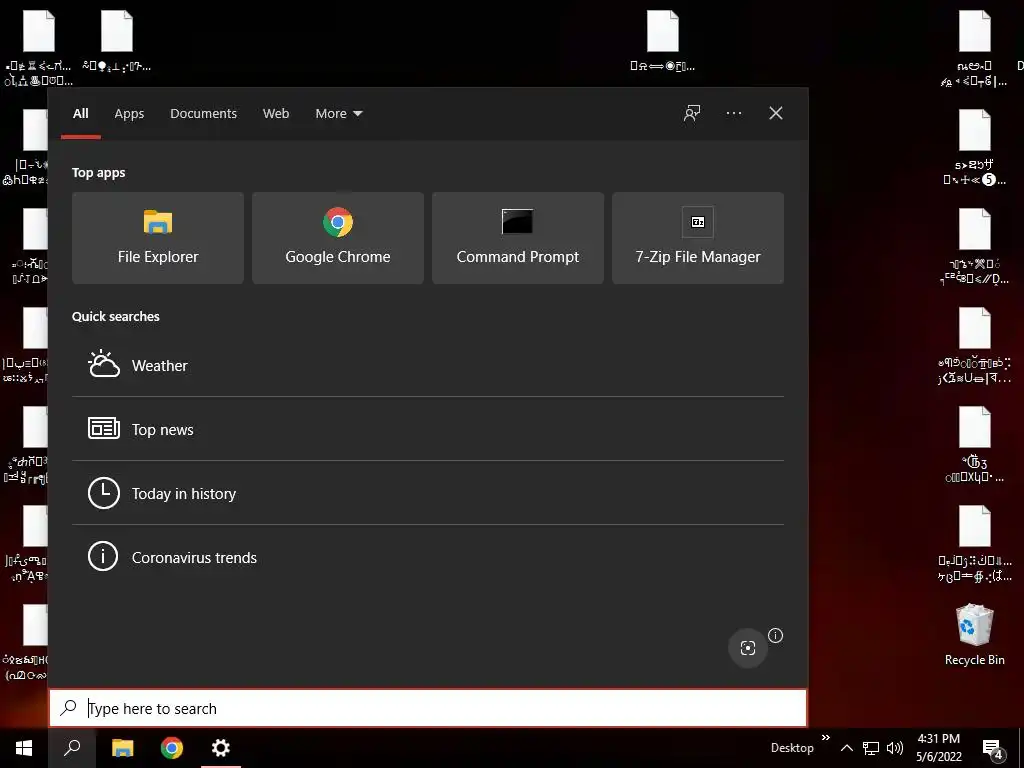Click the Today in history clock icon
1024x768 pixels.
(x=104, y=493)
